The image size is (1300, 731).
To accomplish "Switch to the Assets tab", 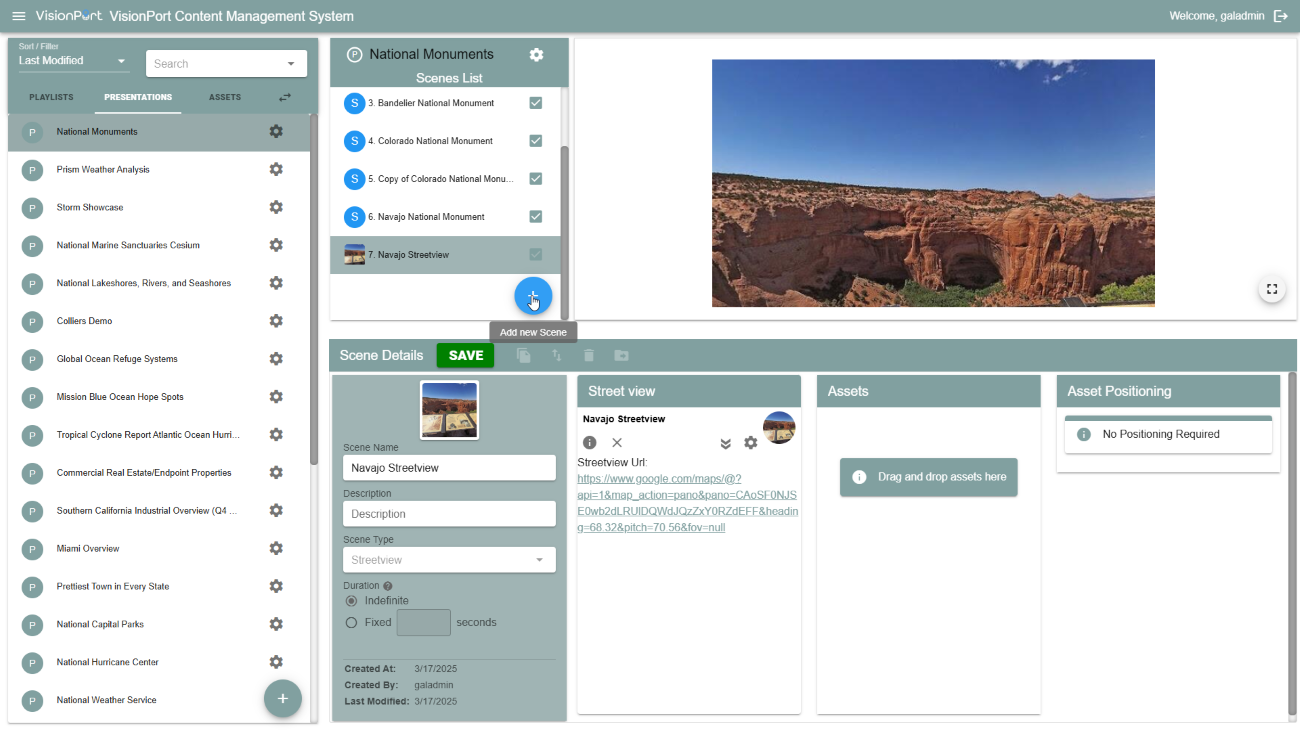I will (x=225, y=97).
